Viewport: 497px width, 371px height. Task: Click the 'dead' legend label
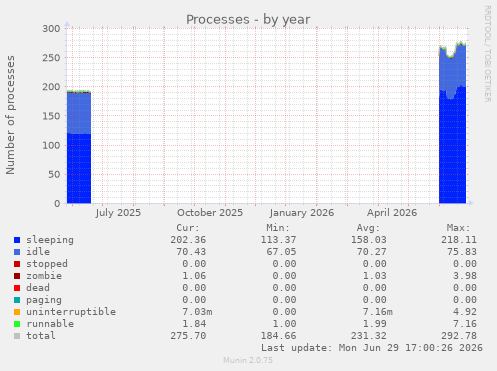tap(38, 288)
